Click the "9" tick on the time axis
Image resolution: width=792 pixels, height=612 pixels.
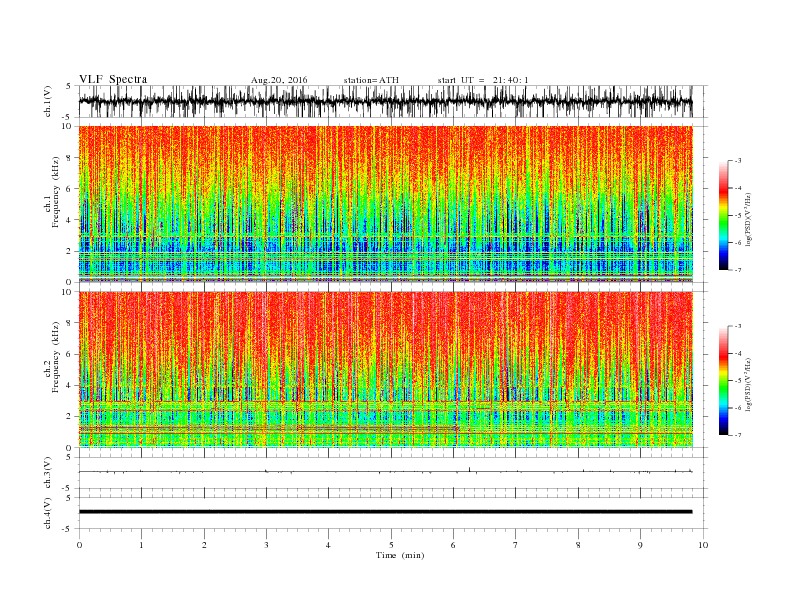coord(640,545)
